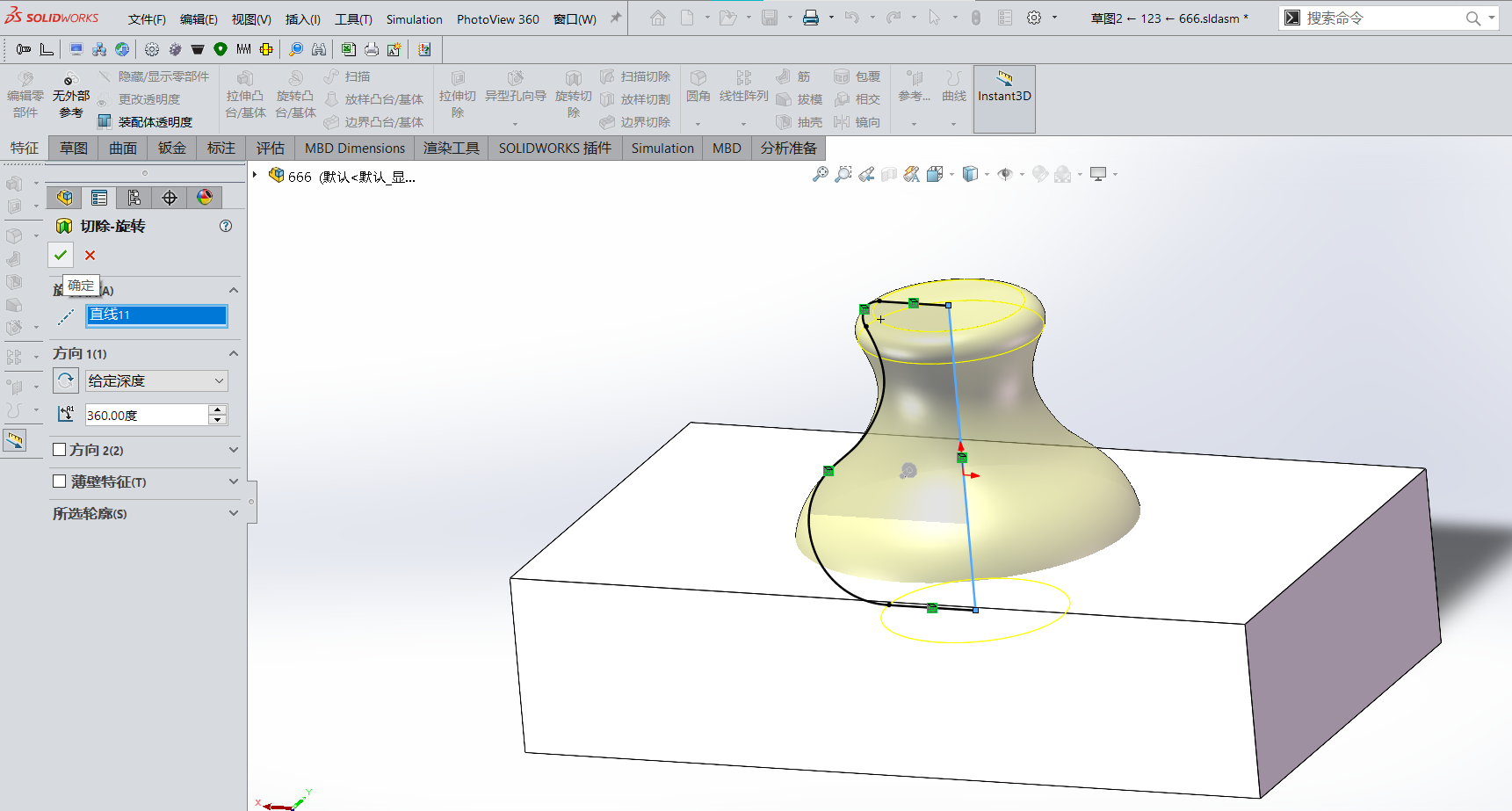Image resolution: width=1512 pixels, height=811 pixels.
Task: Enable the 薄壁特征(T) checkbox
Action: [59, 481]
